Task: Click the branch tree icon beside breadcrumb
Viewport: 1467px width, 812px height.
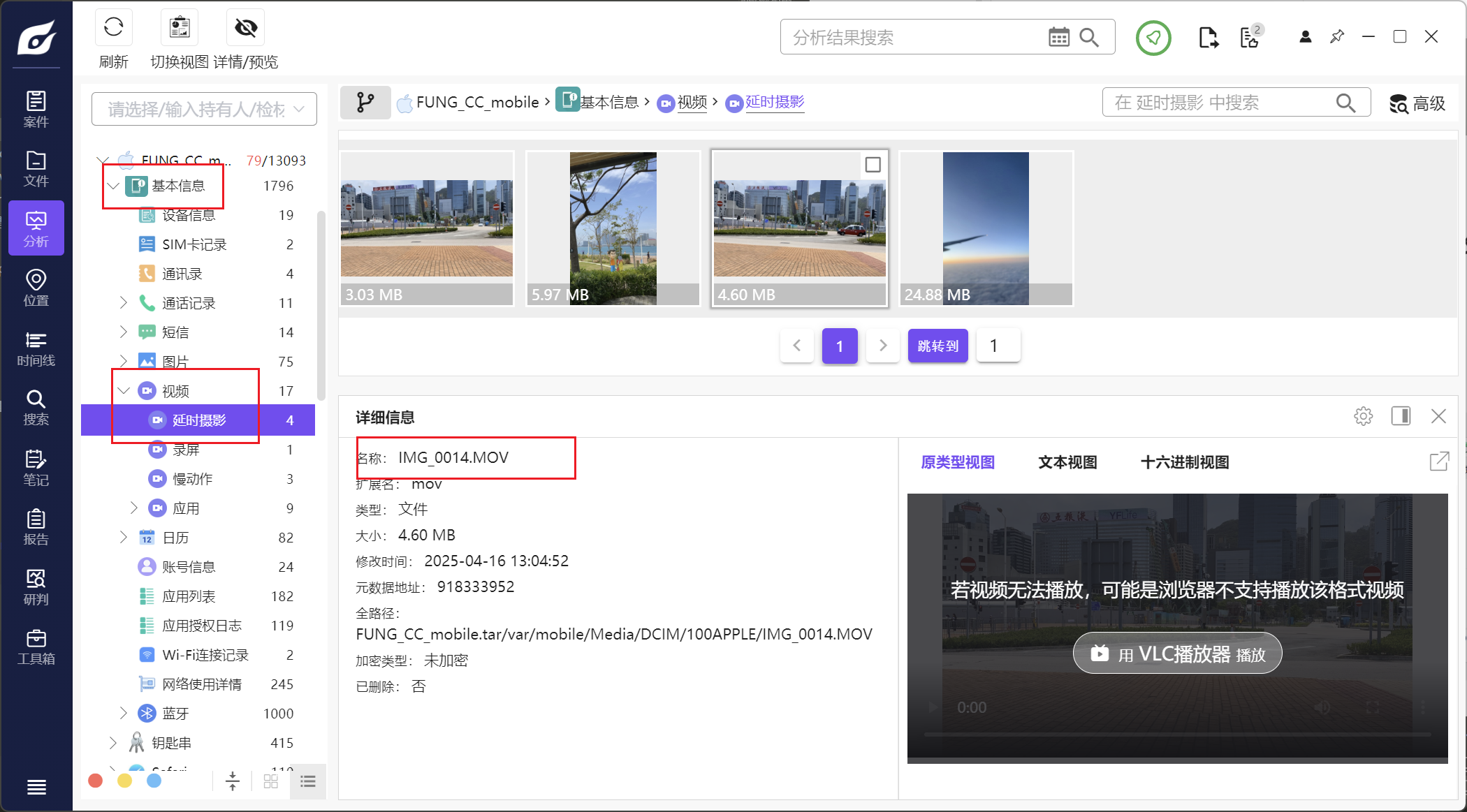Action: [x=365, y=103]
